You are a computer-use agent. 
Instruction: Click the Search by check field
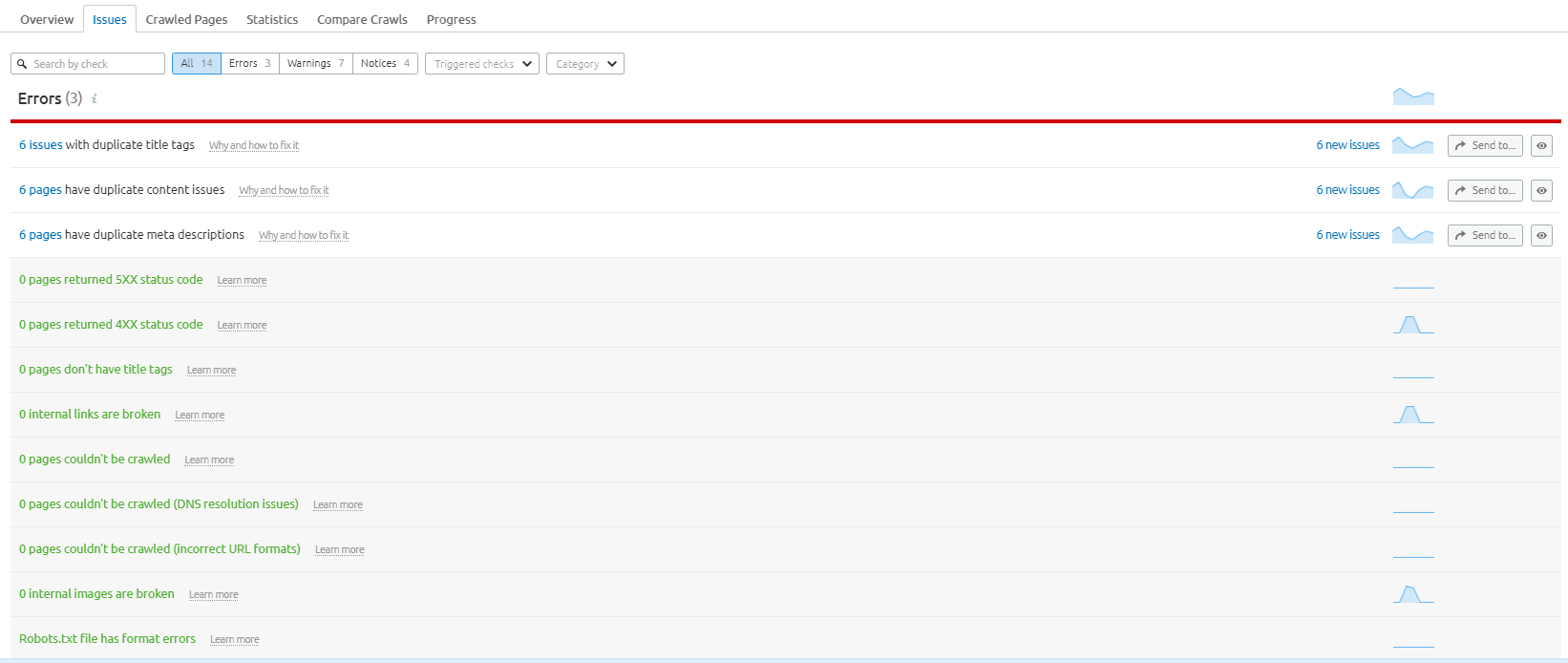[88, 64]
